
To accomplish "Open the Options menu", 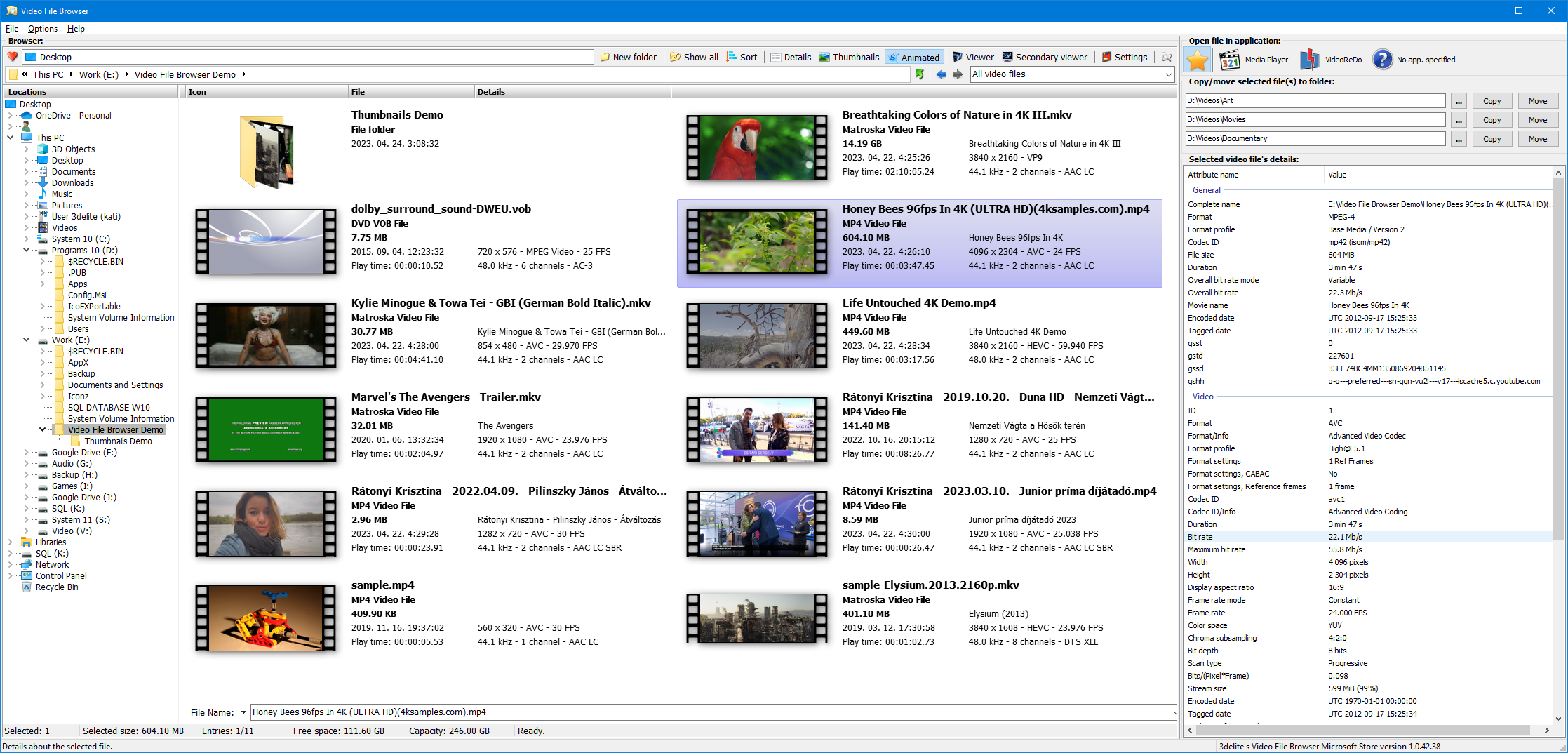I will click(x=43, y=29).
